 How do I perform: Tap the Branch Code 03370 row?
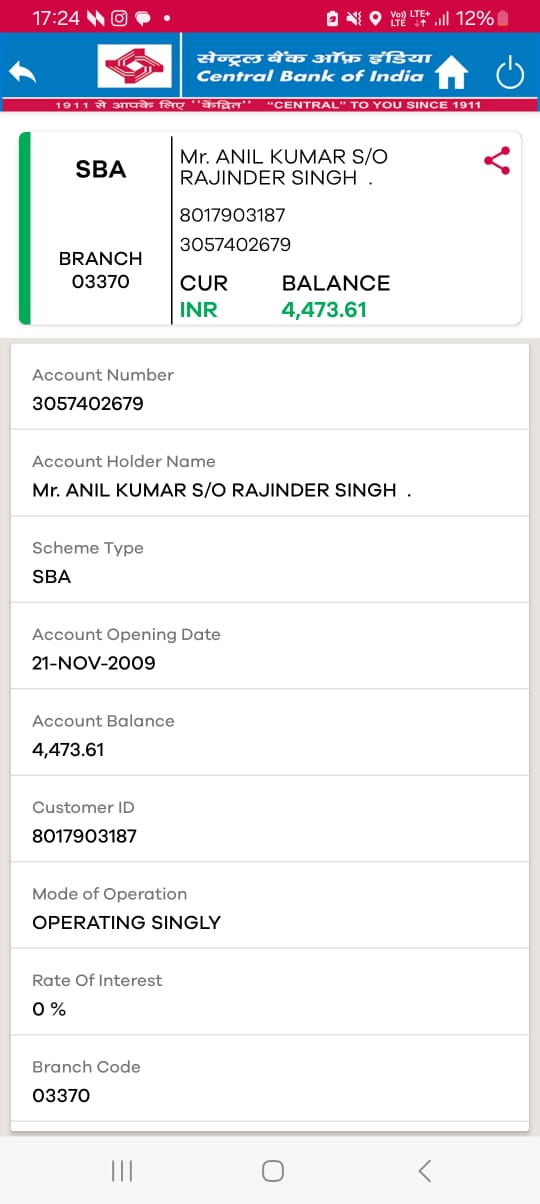tap(270, 1079)
